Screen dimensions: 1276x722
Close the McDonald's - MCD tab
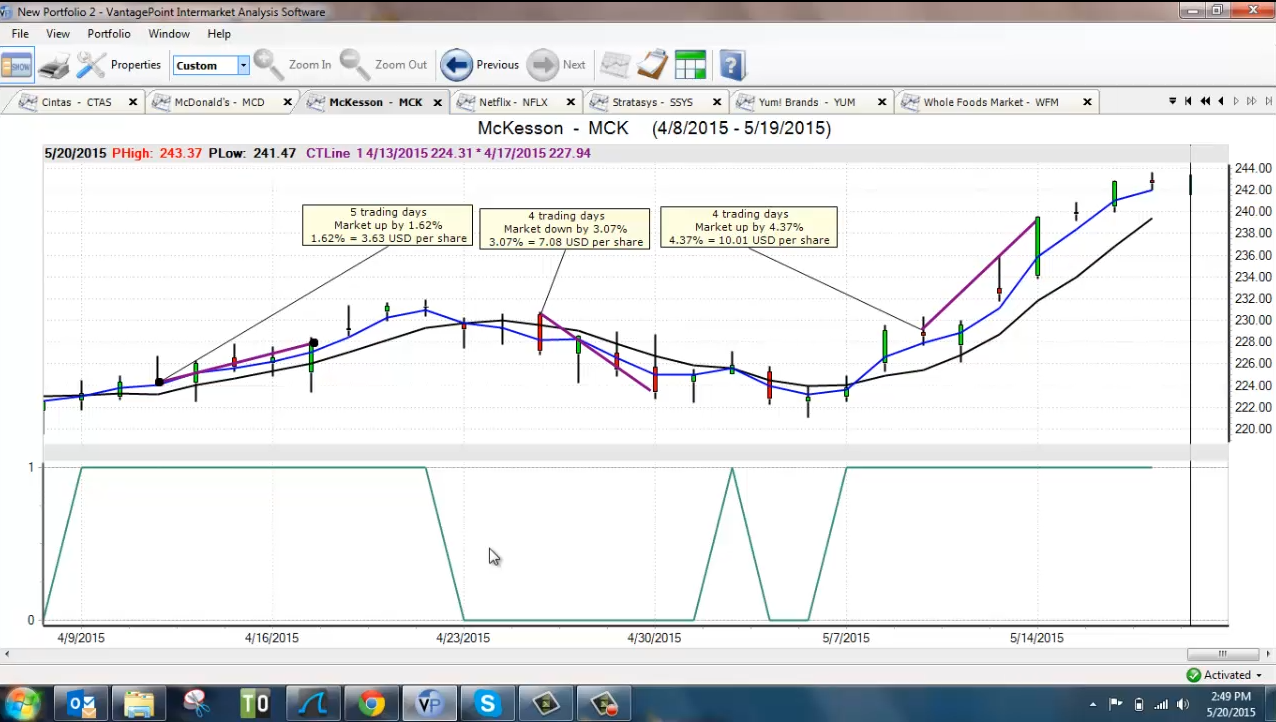(x=287, y=102)
